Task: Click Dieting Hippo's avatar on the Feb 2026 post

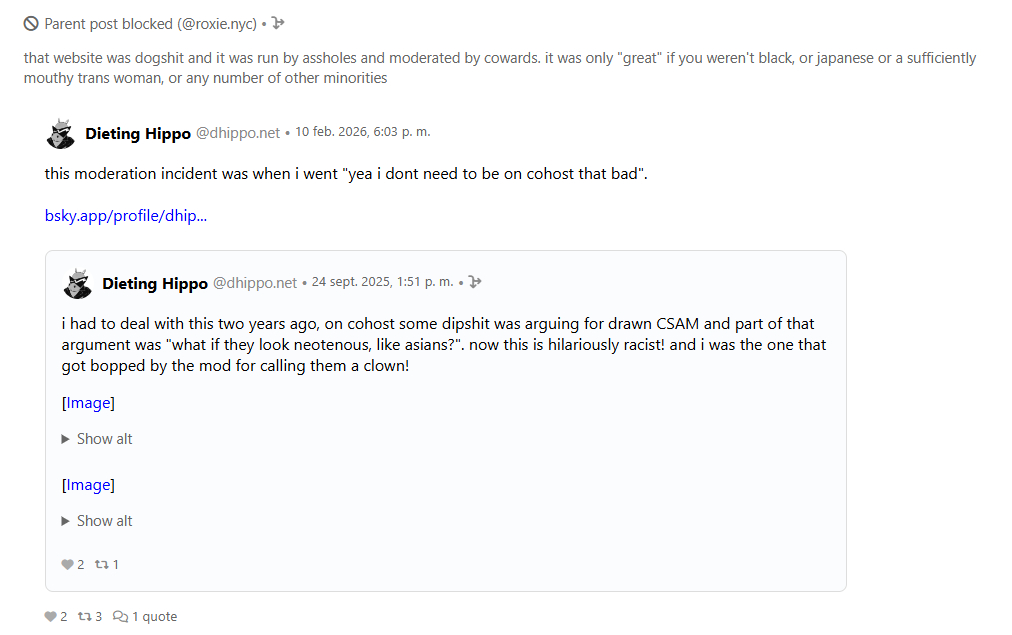Action: [61, 134]
